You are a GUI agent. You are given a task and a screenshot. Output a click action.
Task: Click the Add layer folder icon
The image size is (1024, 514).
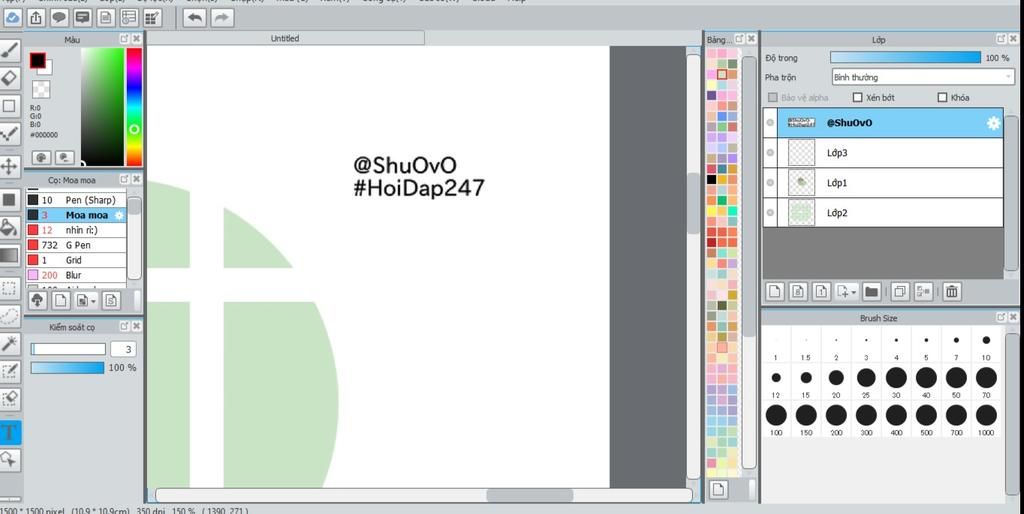[x=871, y=291]
